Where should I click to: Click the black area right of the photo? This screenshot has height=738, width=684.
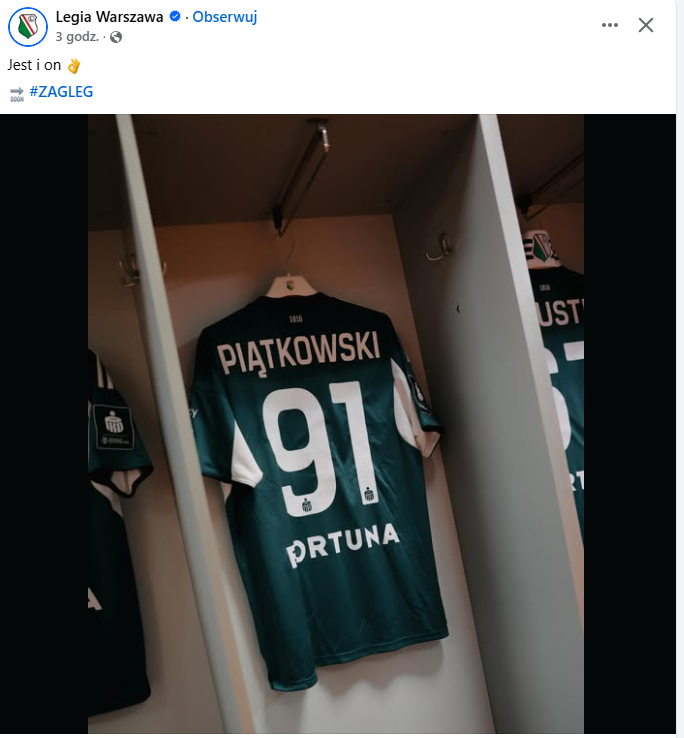[630, 424]
